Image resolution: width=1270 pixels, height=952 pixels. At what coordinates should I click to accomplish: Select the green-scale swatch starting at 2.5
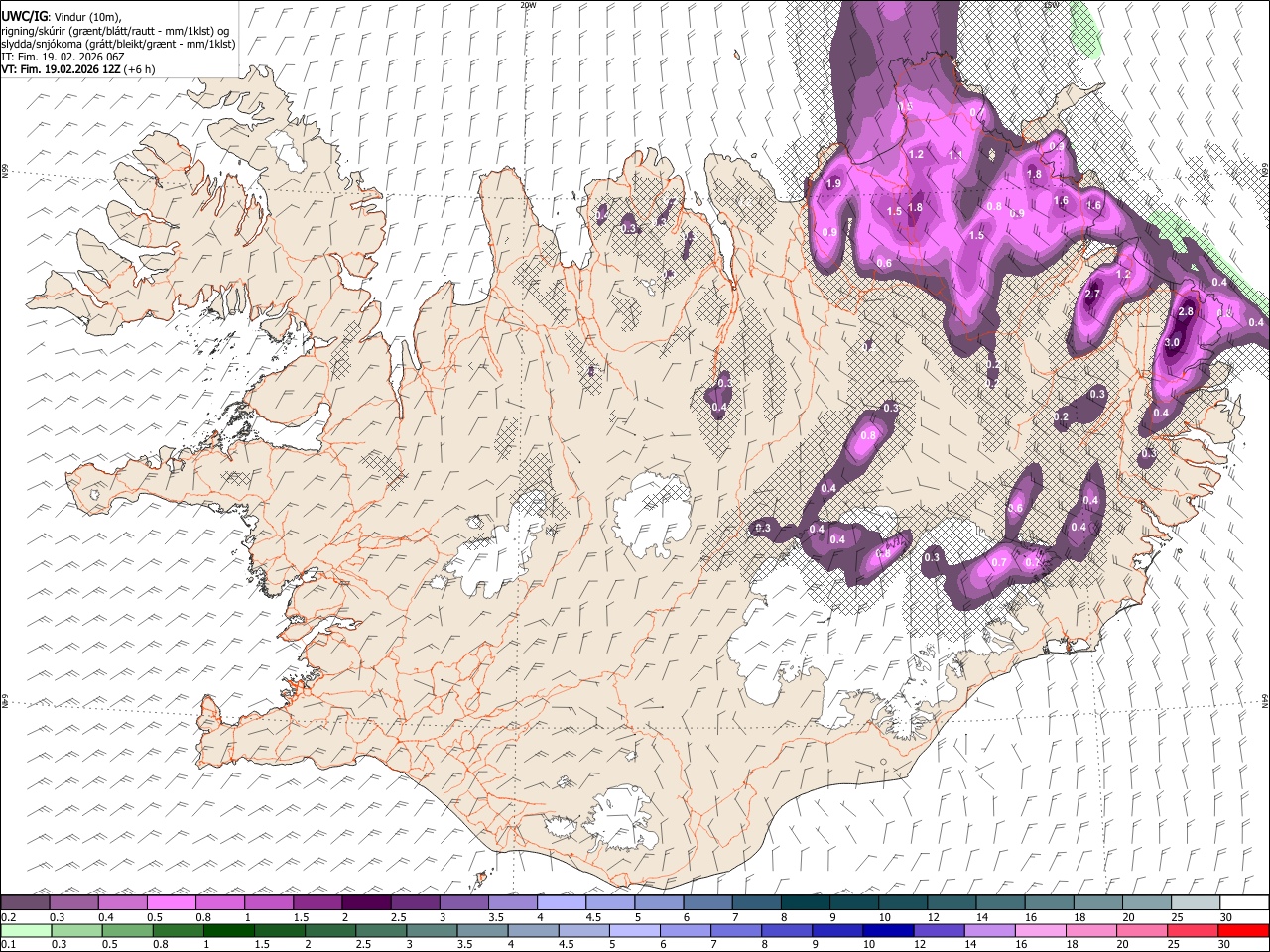pyautogui.click(x=380, y=930)
